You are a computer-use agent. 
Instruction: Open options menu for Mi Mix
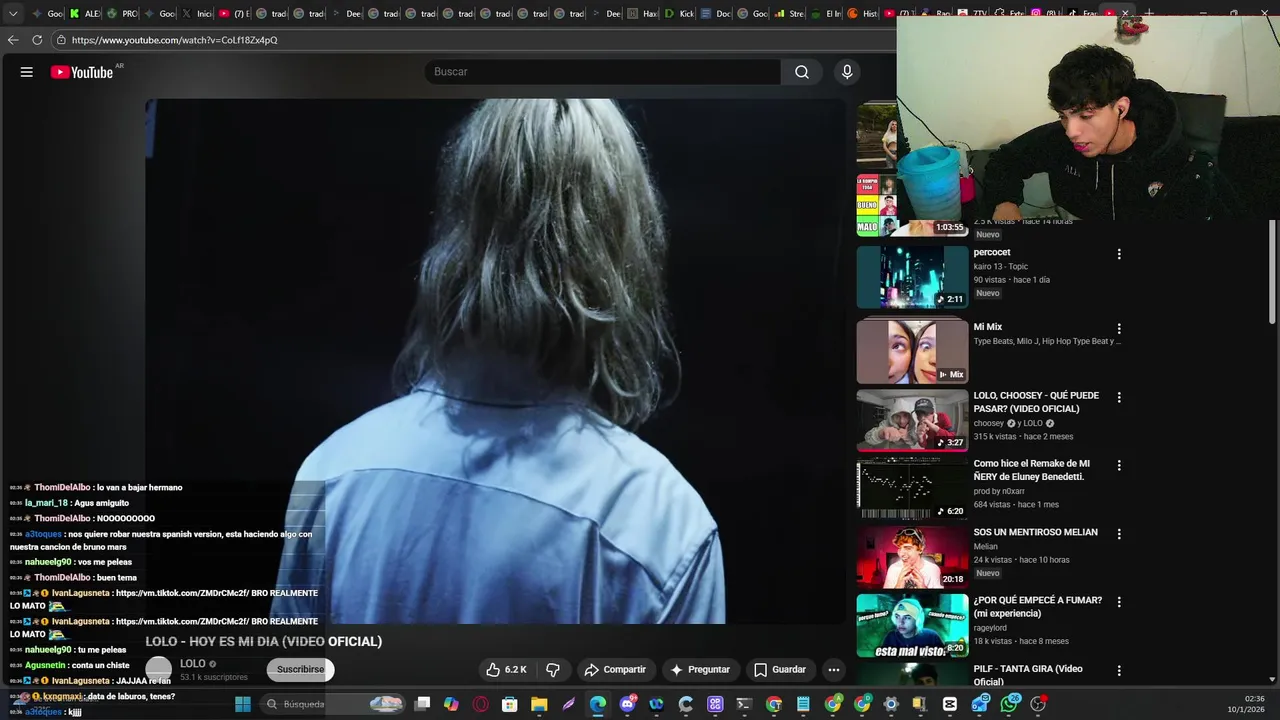tap(1119, 329)
